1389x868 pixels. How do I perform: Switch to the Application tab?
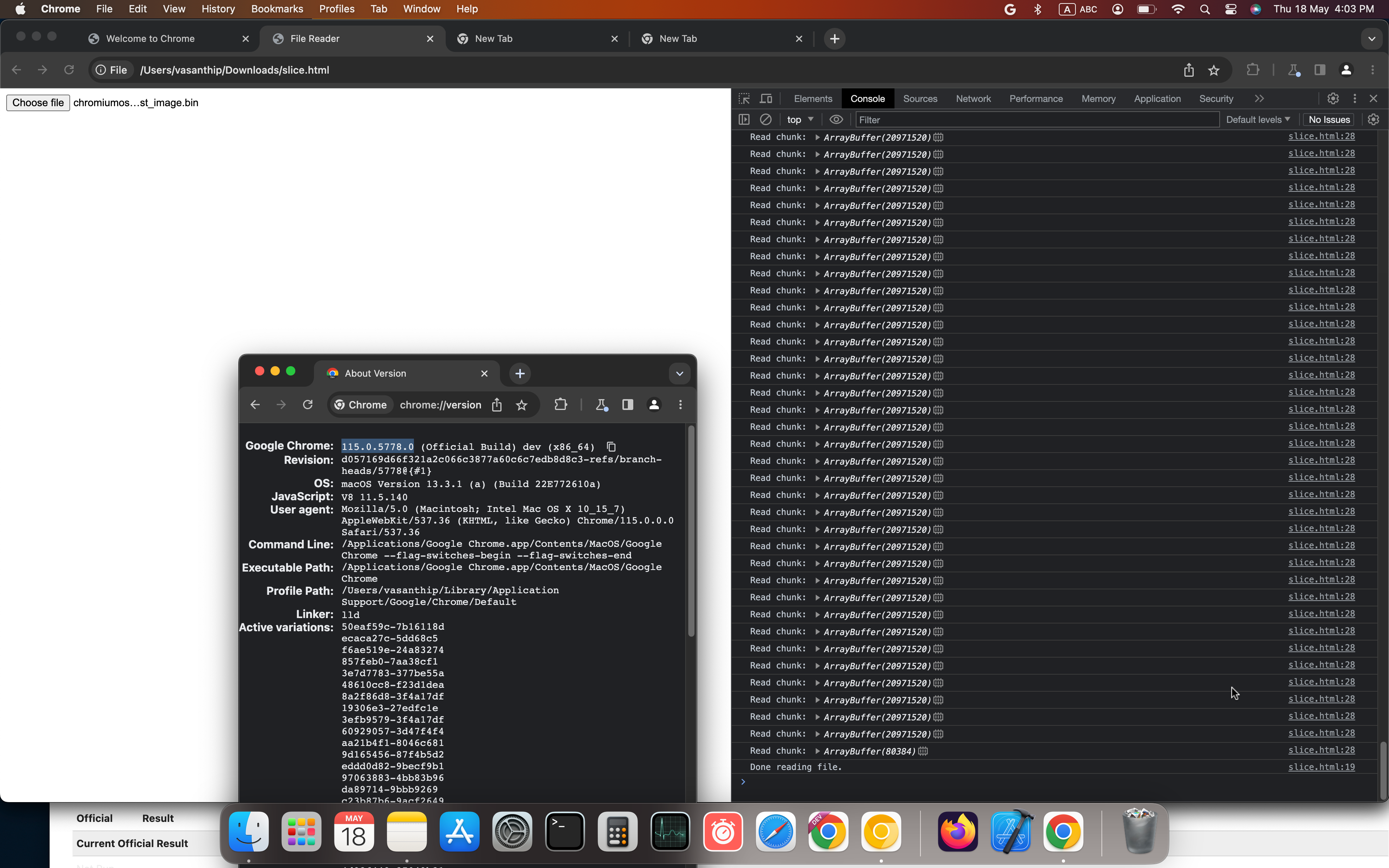click(1157, 99)
